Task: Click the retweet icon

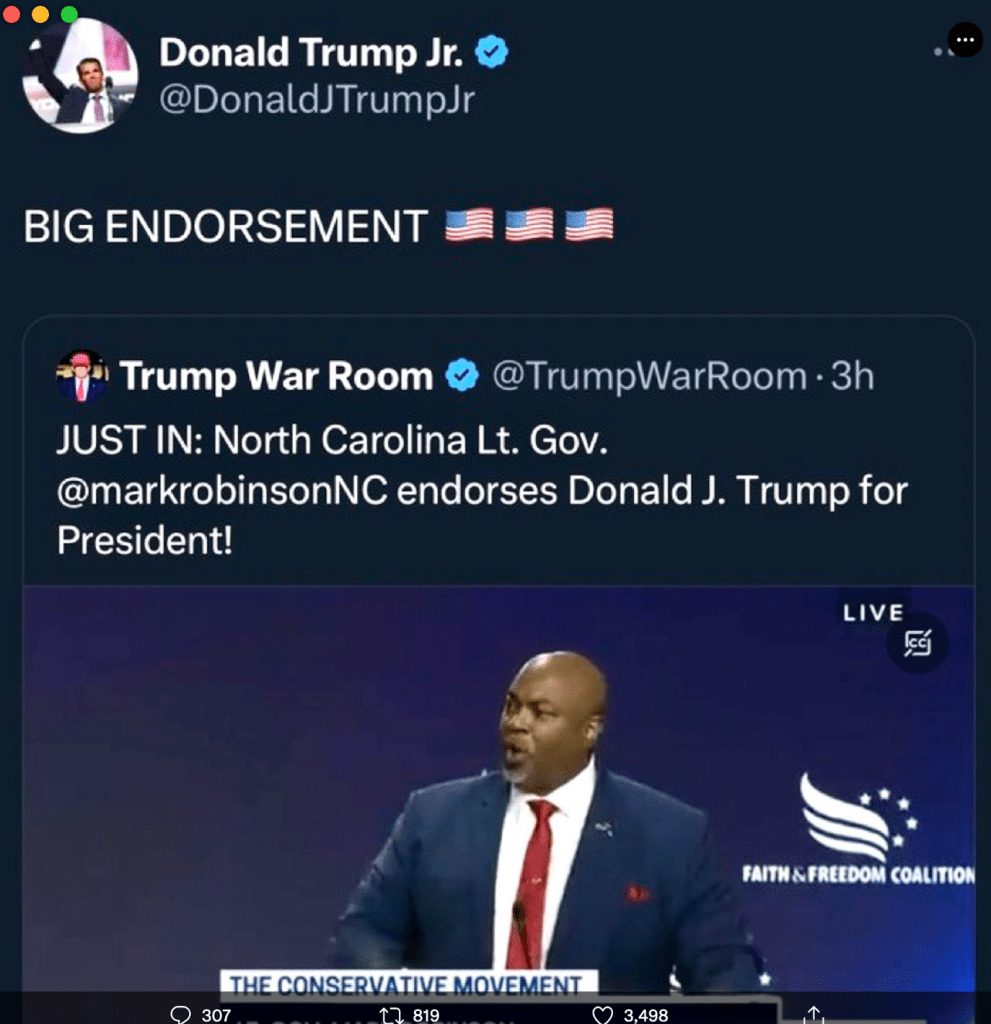Action: [x=391, y=1015]
